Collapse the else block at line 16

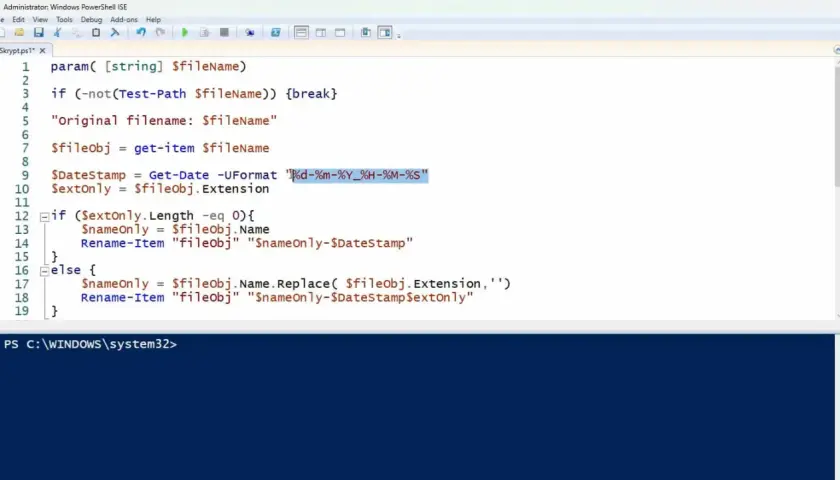coord(44,271)
